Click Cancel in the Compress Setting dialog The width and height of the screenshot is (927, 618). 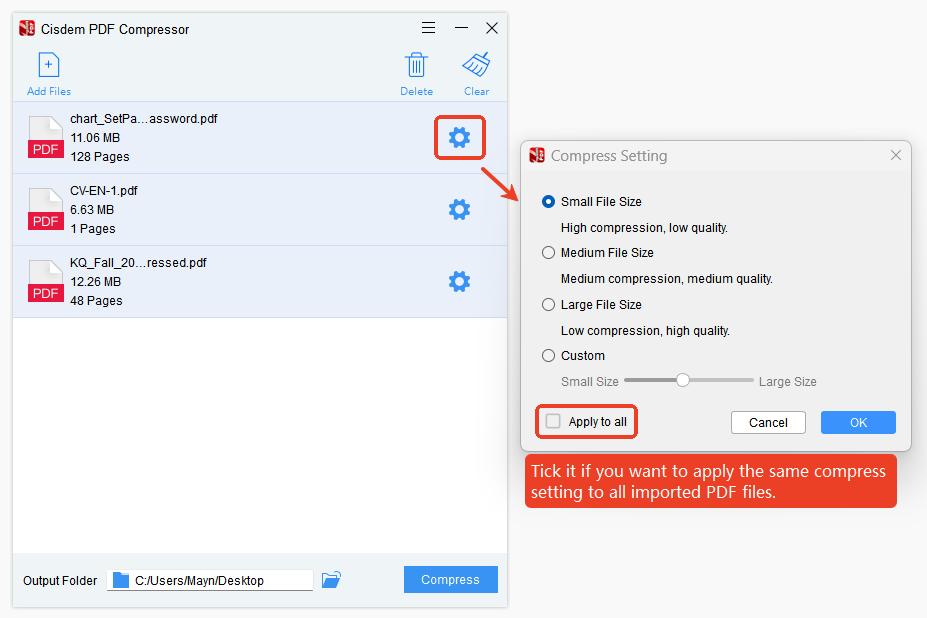pos(767,422)
